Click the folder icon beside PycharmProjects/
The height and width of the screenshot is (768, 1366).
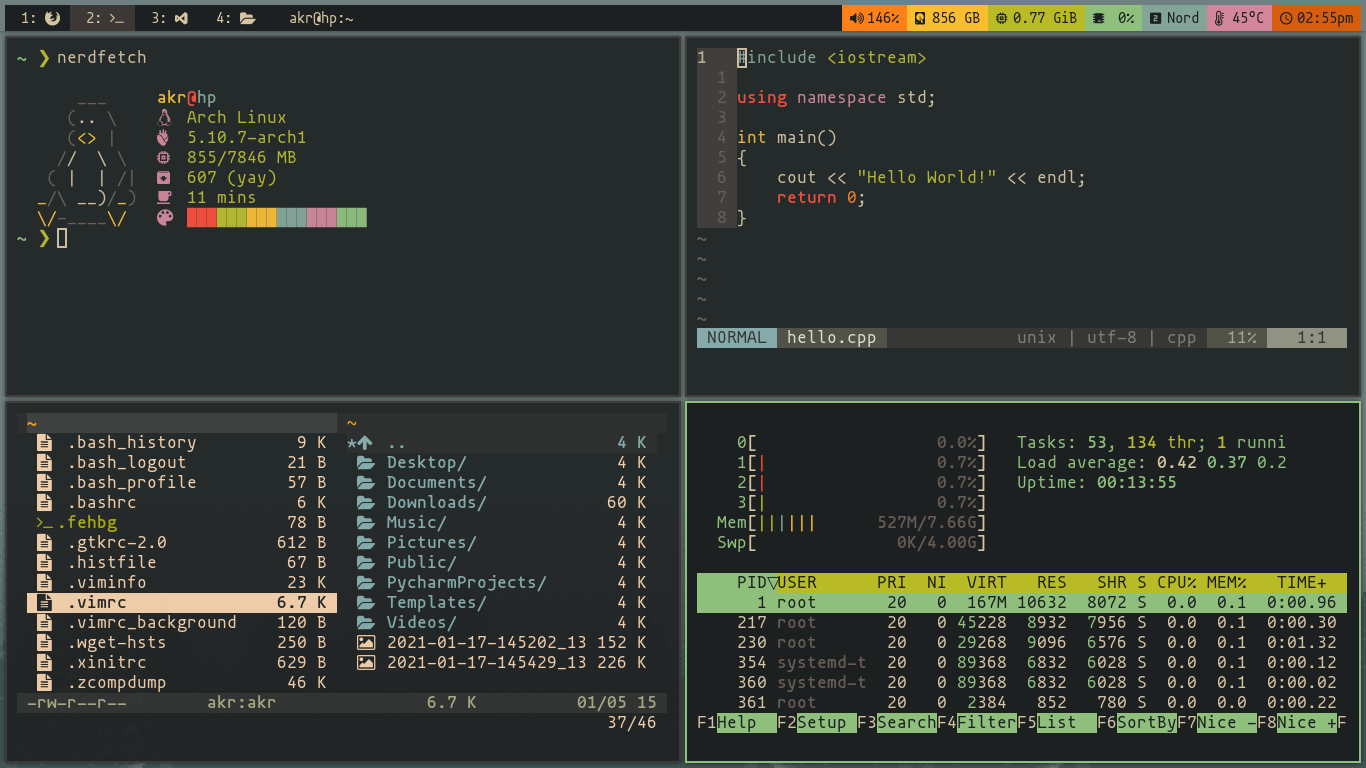(x=366, y=582)
